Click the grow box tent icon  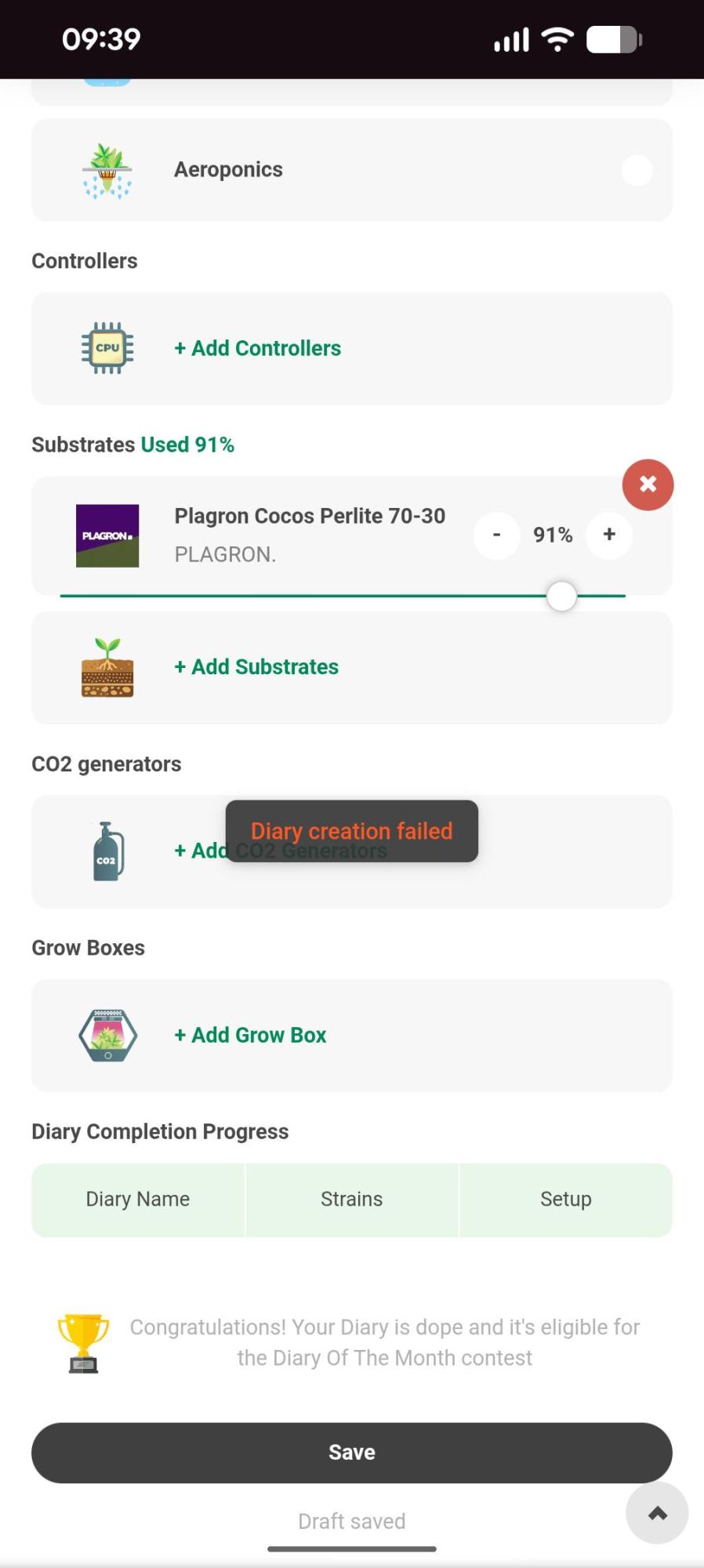(107, 1036)
